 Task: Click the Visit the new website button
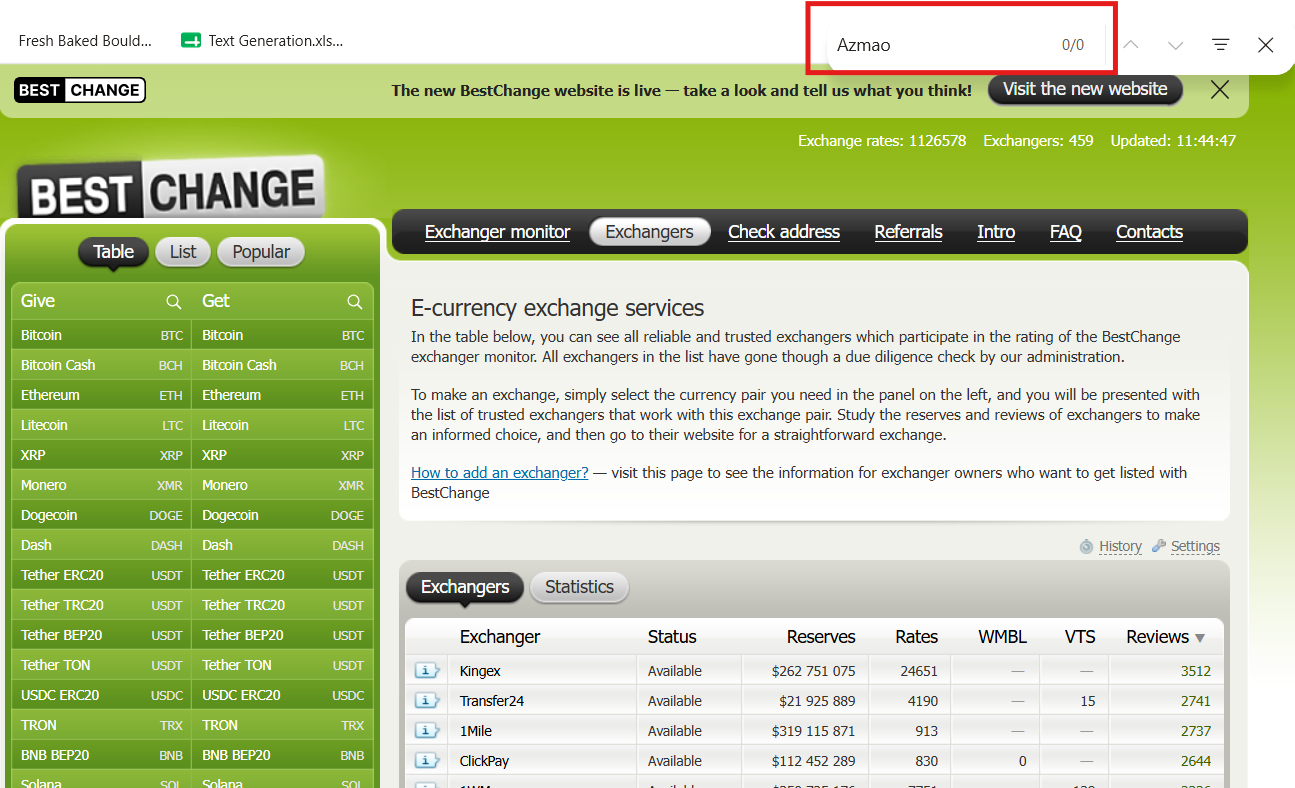coord(1085,89)
